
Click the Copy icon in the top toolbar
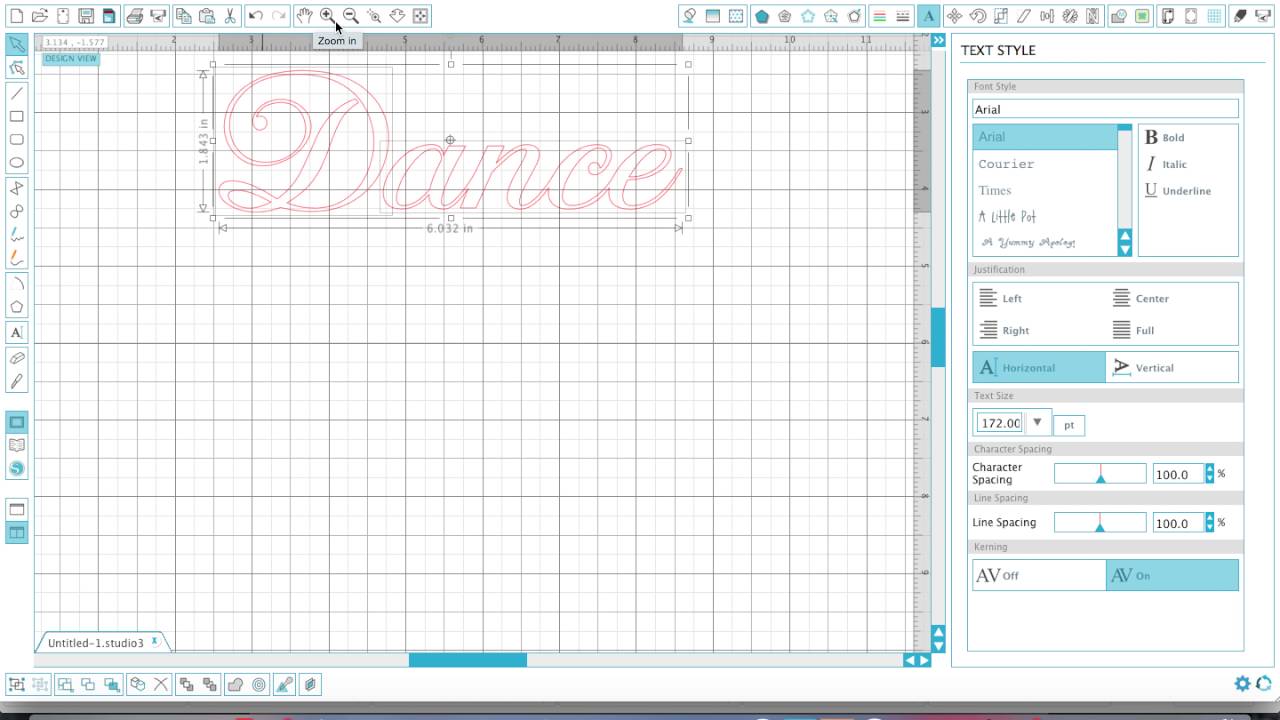(183, 16)
